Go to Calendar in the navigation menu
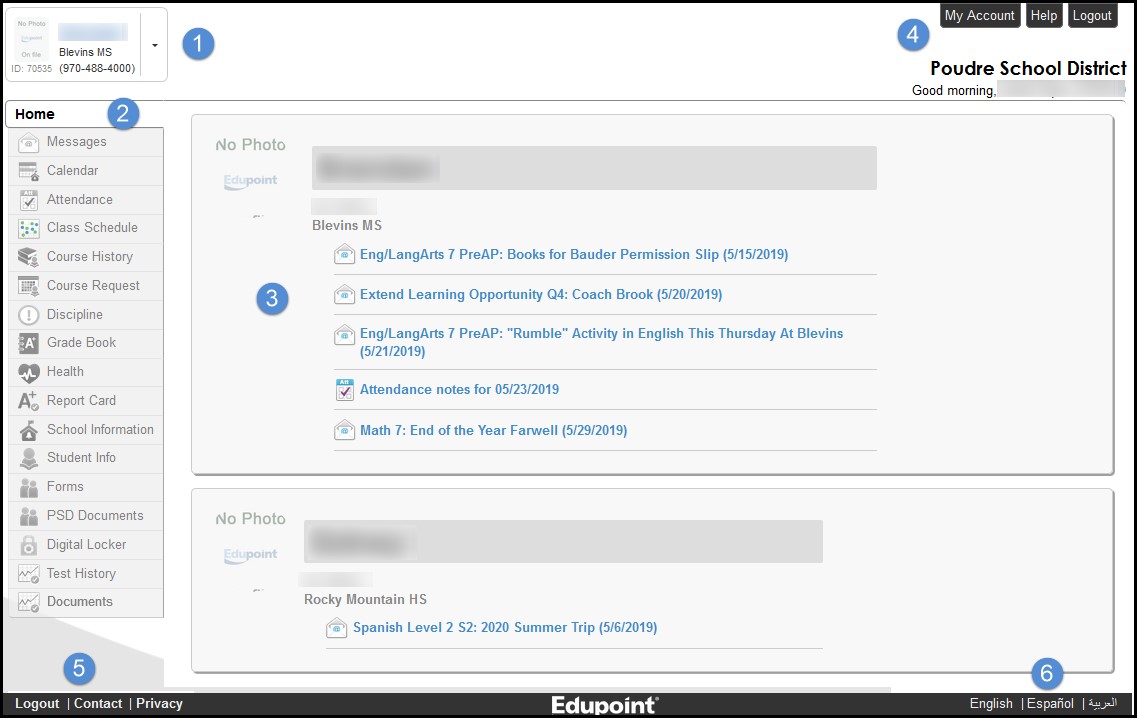 (x=86, y=171)
